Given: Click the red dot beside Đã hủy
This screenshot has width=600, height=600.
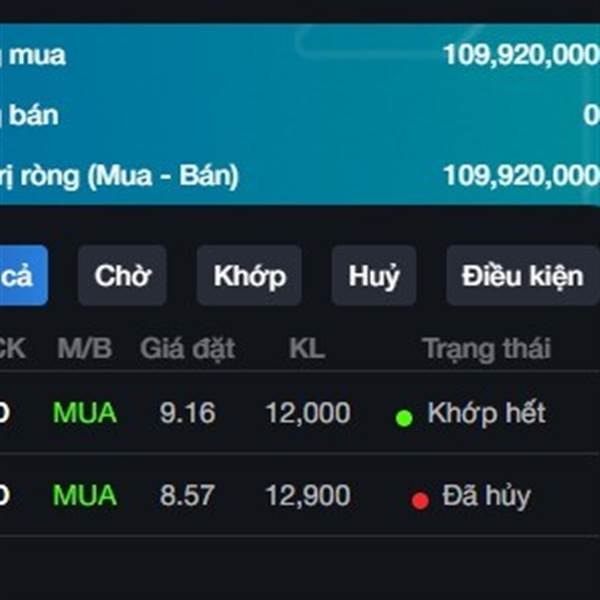Looking at the screenshot, I should pos(420,500).
